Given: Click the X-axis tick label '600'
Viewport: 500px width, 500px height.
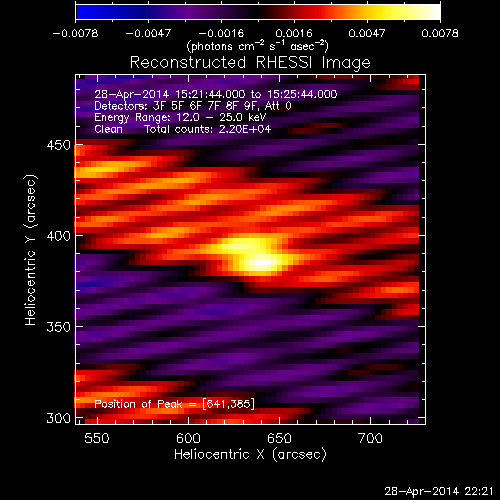Looking at the screenshot, I should point(188,438).
